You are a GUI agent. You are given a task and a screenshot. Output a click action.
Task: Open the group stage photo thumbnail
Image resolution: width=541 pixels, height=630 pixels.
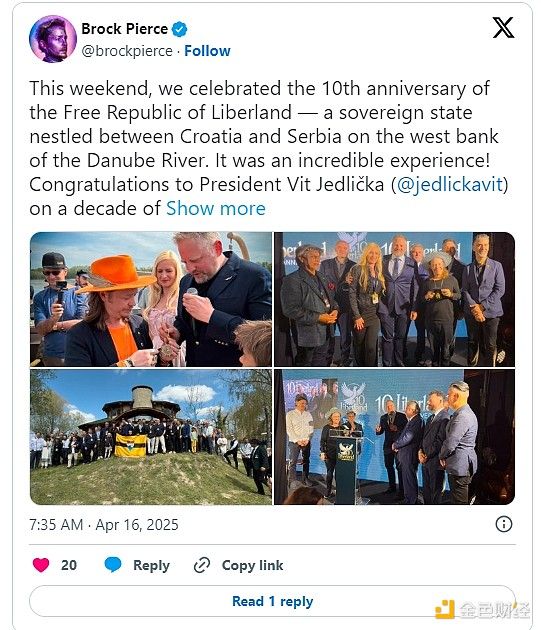click(394, 299)
